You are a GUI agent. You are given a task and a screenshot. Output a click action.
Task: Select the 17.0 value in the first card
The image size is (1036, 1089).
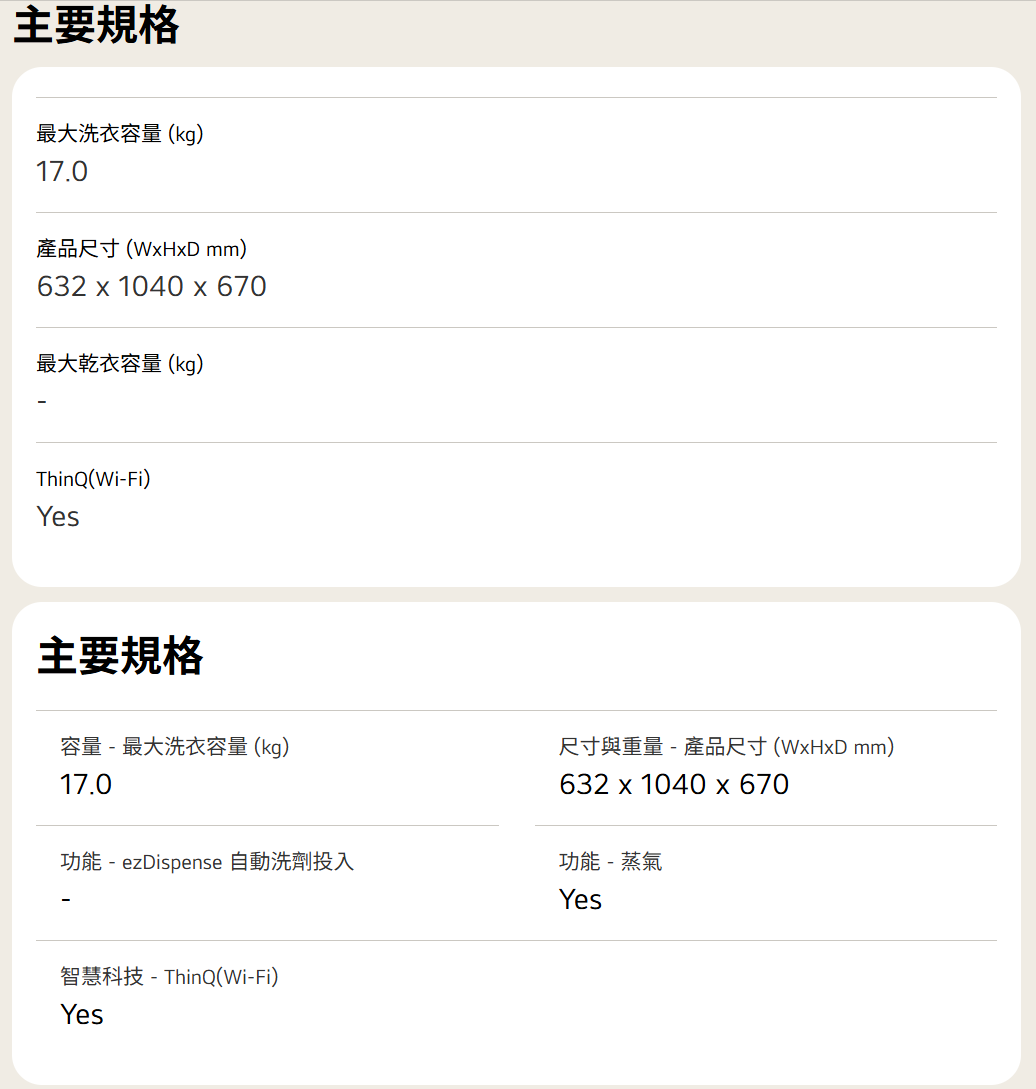pos(62,172)
